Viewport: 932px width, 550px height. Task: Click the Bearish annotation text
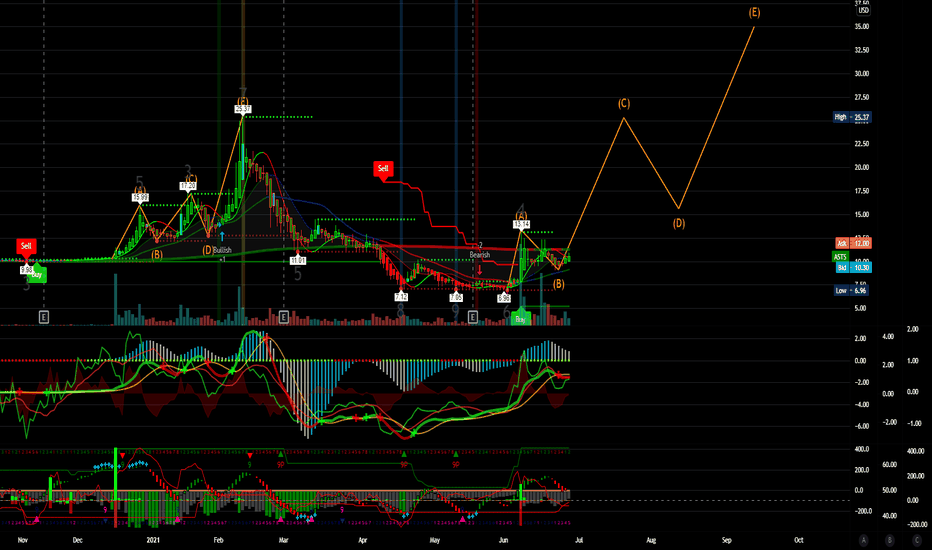480,254
